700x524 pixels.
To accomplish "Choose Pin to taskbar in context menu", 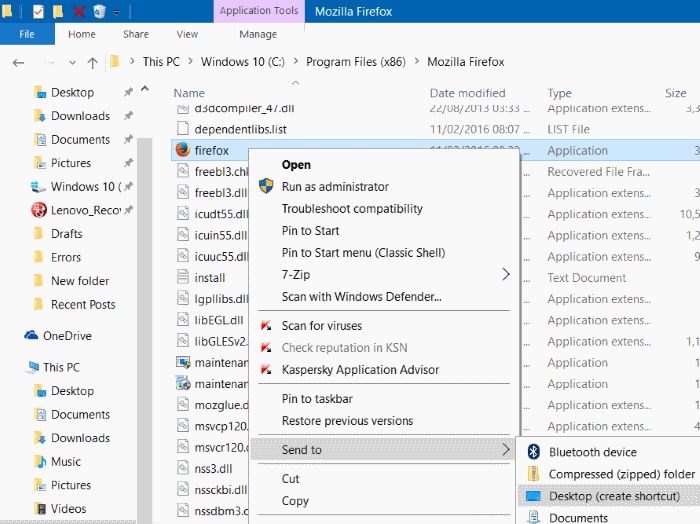I will pos(317,399).
